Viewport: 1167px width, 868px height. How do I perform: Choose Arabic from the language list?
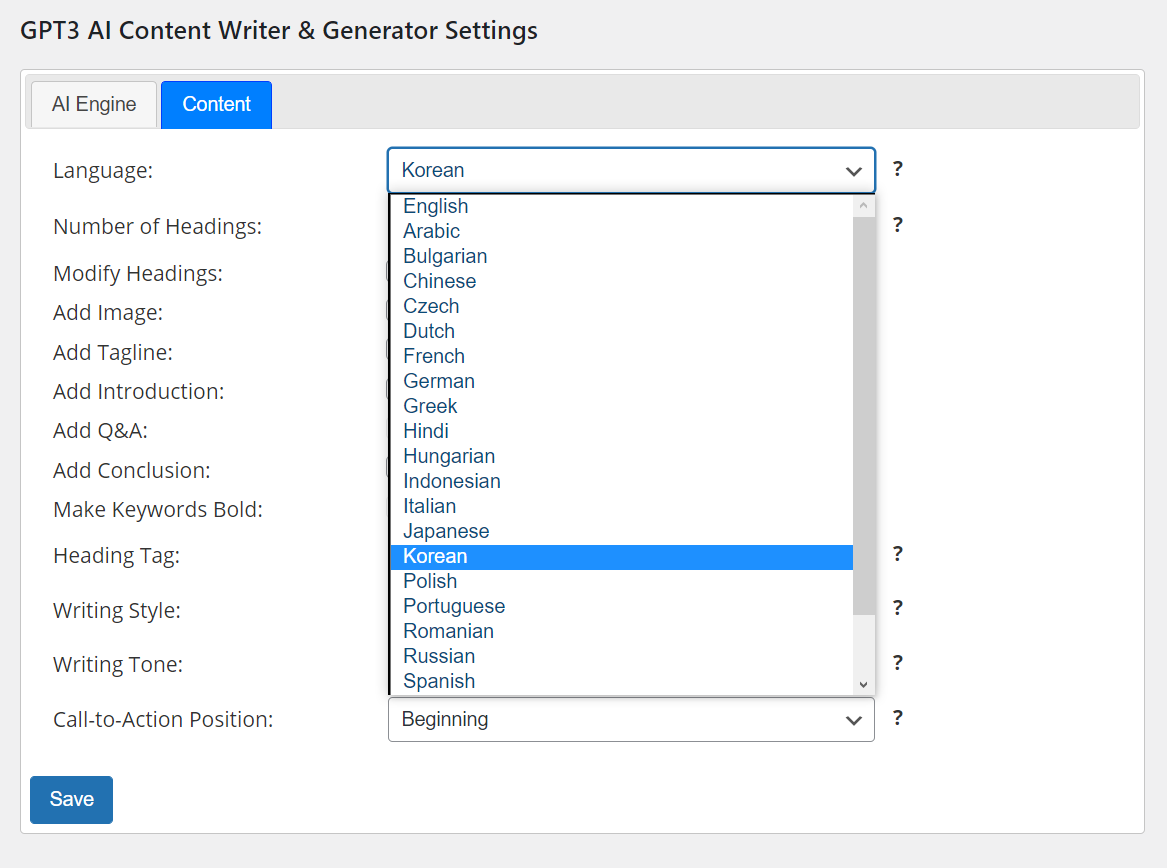(x=621, y=232)
